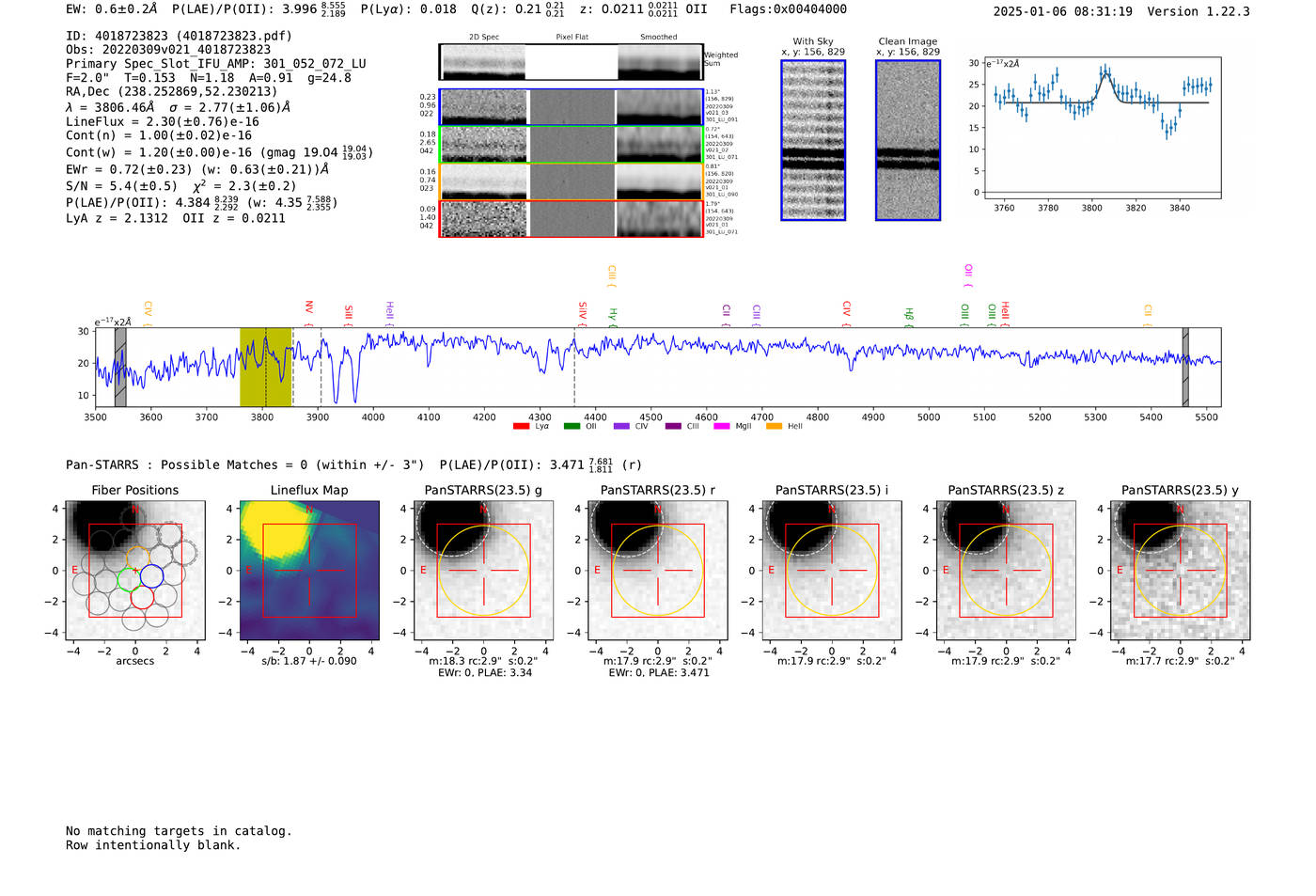Click the Gaussian line-fit plot near 3806Å
The height and width of the screenshot is (896, 1316).
[x=1102, y=127]
